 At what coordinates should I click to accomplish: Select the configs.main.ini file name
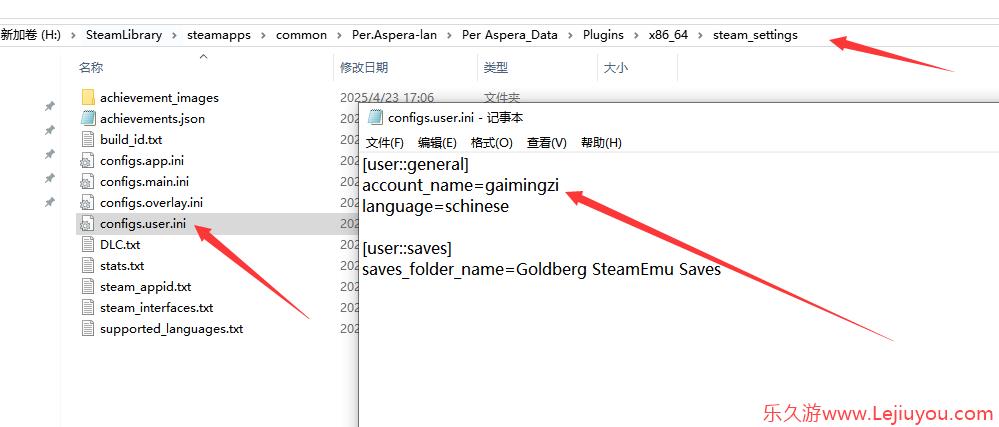[x=145, y=182]
